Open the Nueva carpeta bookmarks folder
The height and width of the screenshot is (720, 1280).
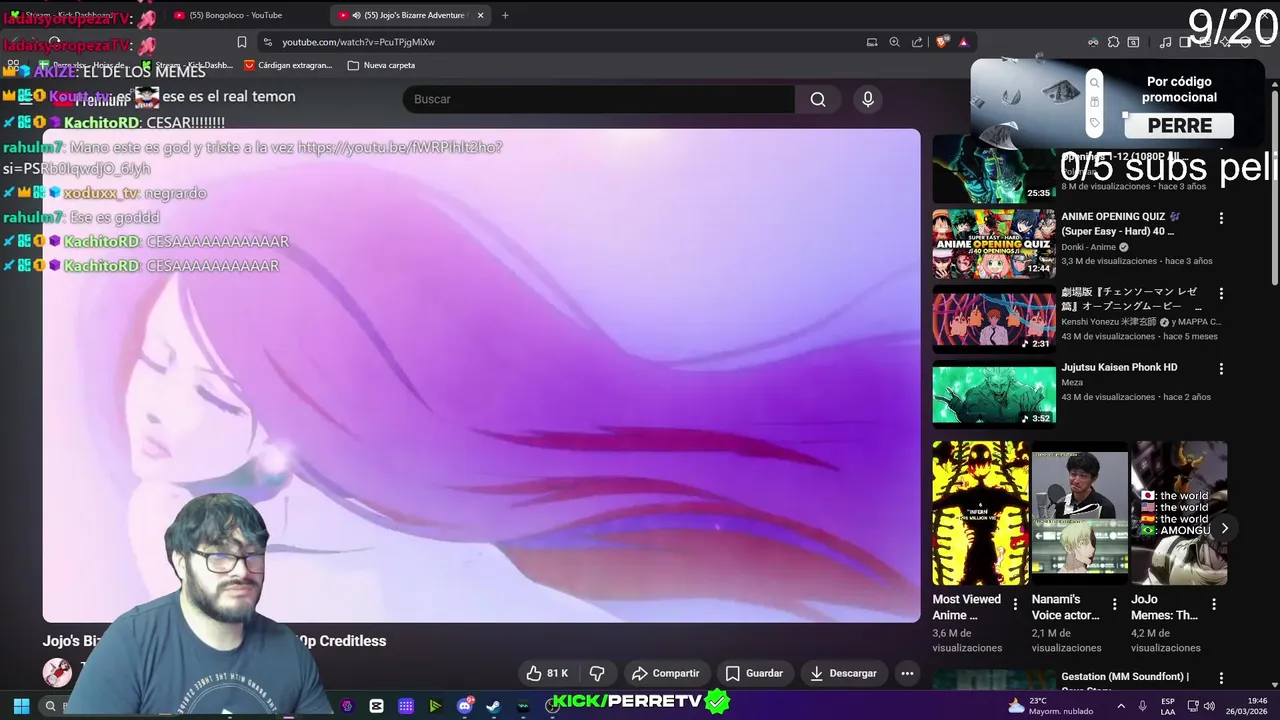pos(381,65)
